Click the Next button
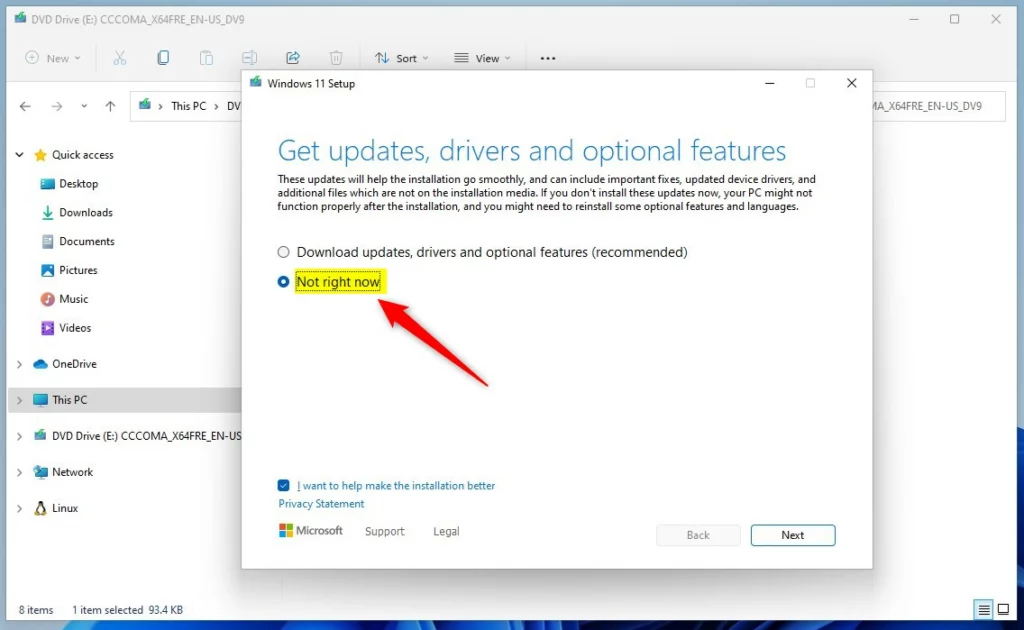The image size is (1024, 630). click(x=792, y=535)
